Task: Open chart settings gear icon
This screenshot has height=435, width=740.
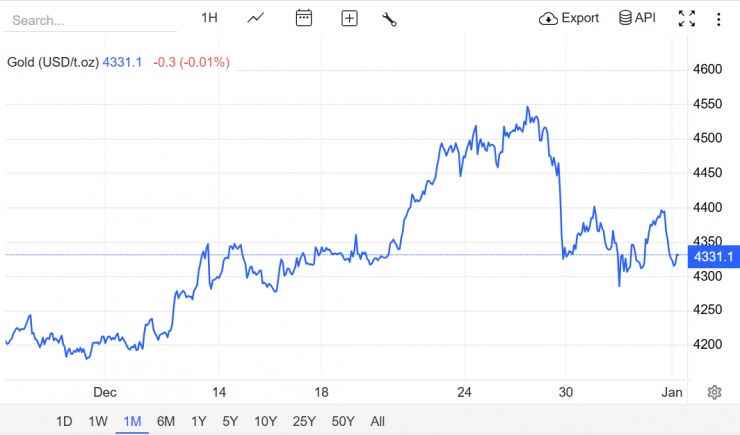Action: pos(715,392)
